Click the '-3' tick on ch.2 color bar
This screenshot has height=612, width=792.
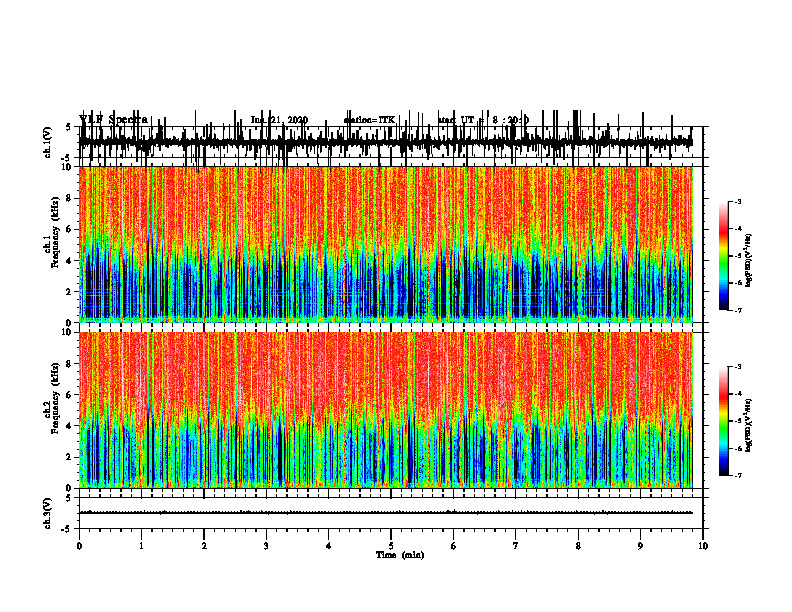(x=738, y=367)
